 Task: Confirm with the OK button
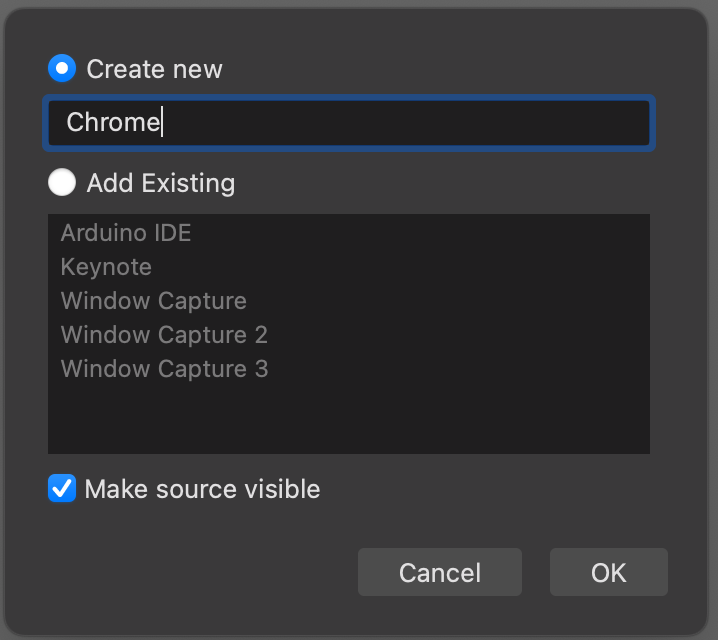coord(608,572)
